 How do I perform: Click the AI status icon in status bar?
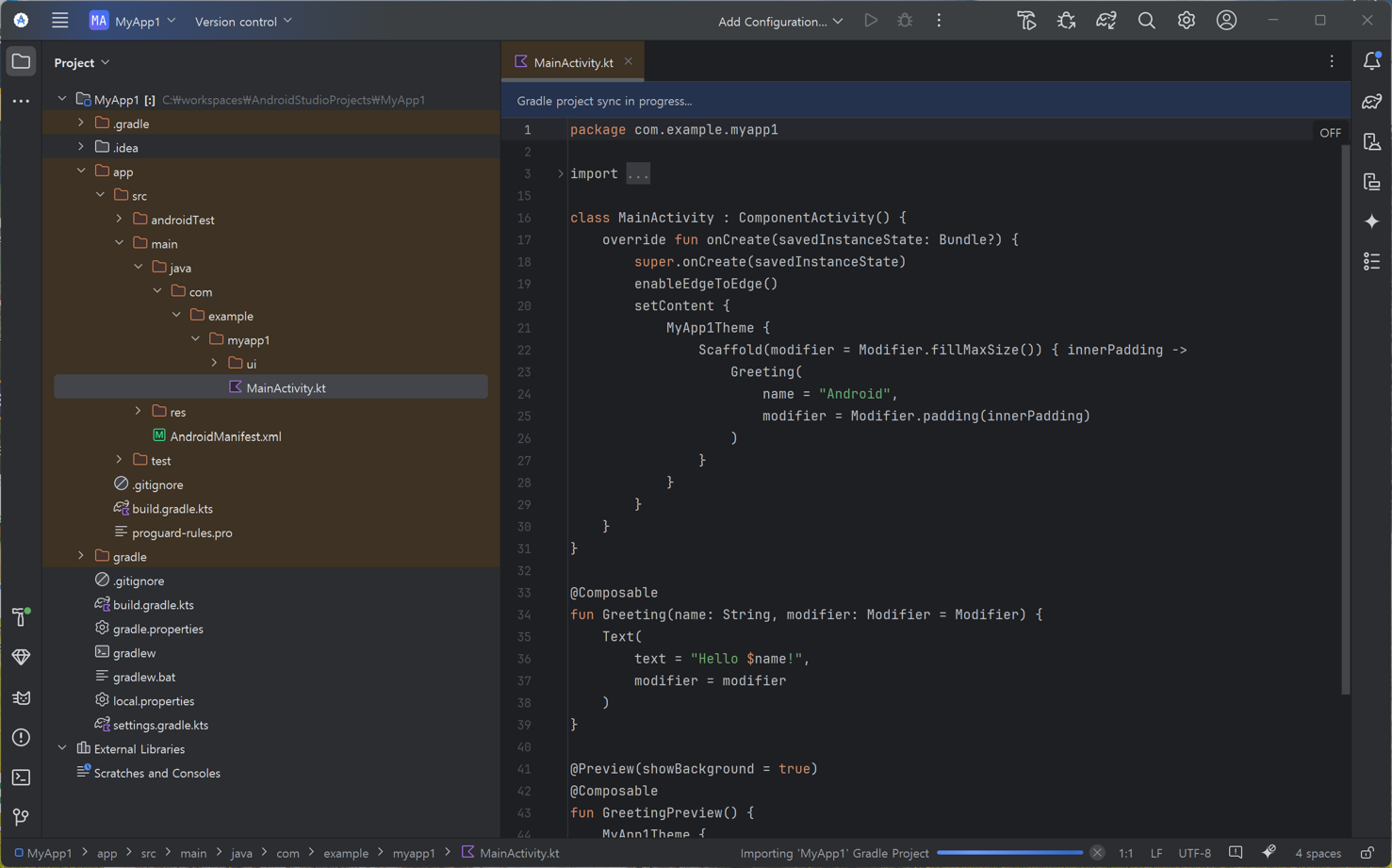[1269, 852]
